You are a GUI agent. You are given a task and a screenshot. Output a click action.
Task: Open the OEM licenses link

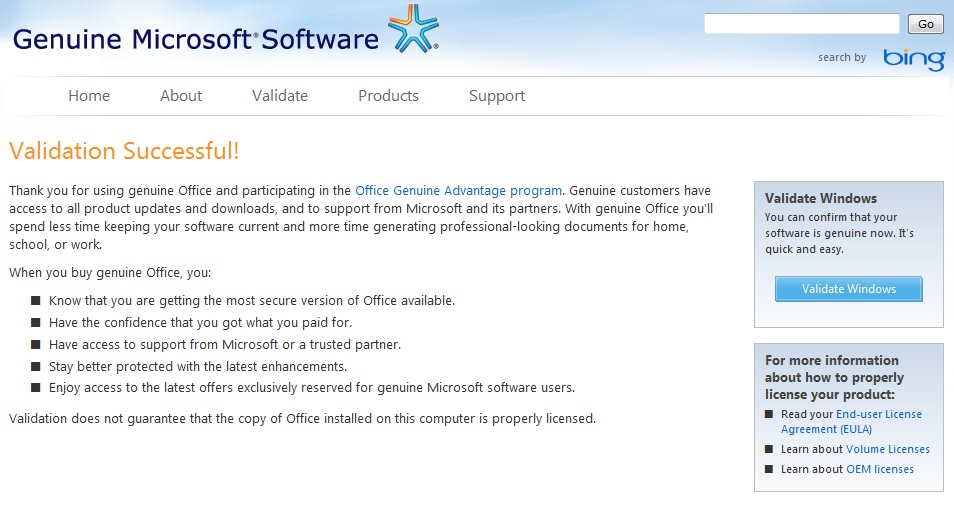(880, 469)
